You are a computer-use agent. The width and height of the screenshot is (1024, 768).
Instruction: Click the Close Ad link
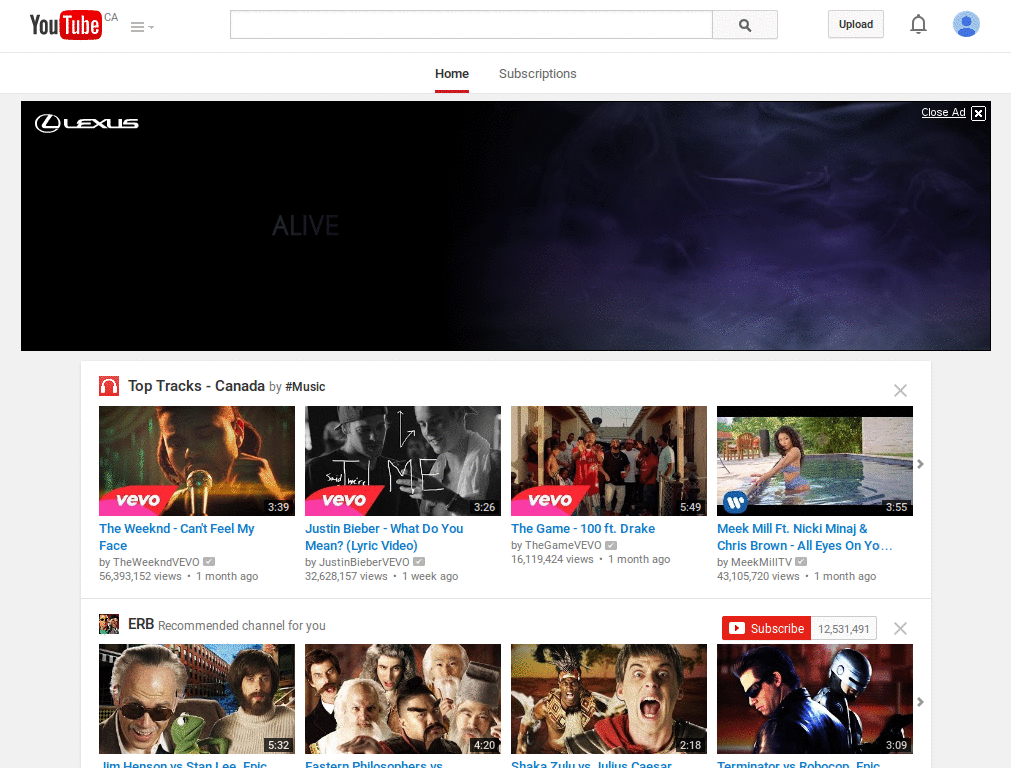tap(943, 112)
